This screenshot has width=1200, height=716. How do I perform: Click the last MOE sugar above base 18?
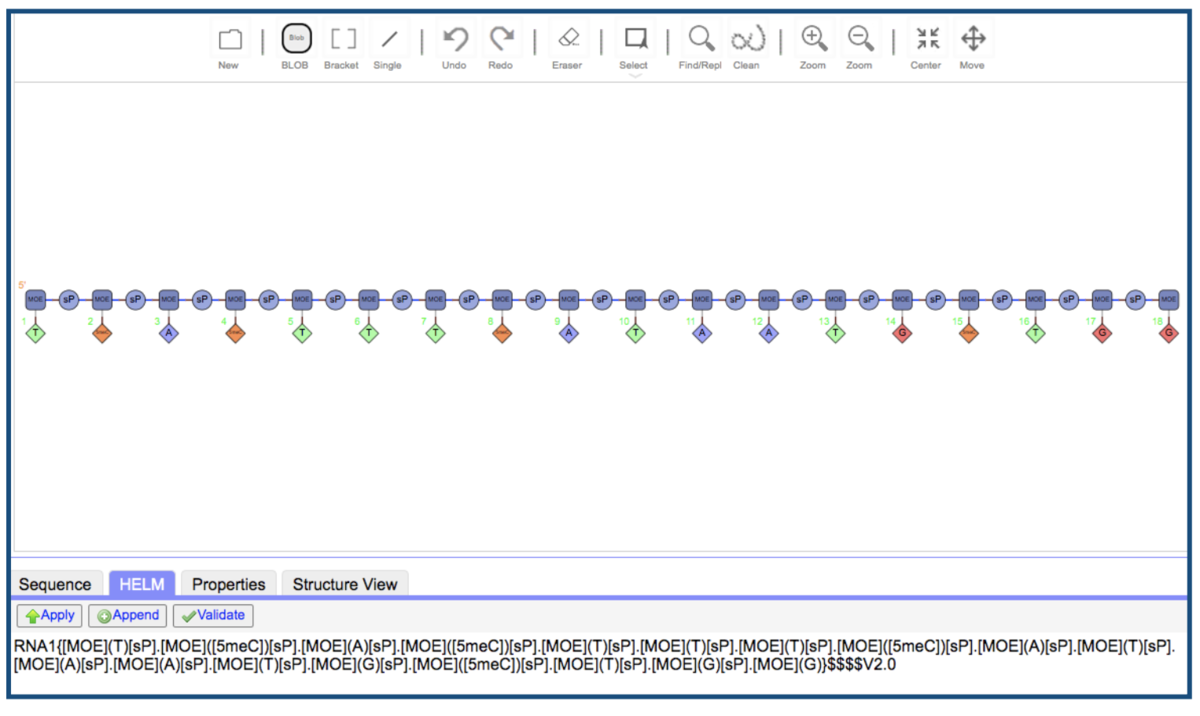(x=1168, y=298)
